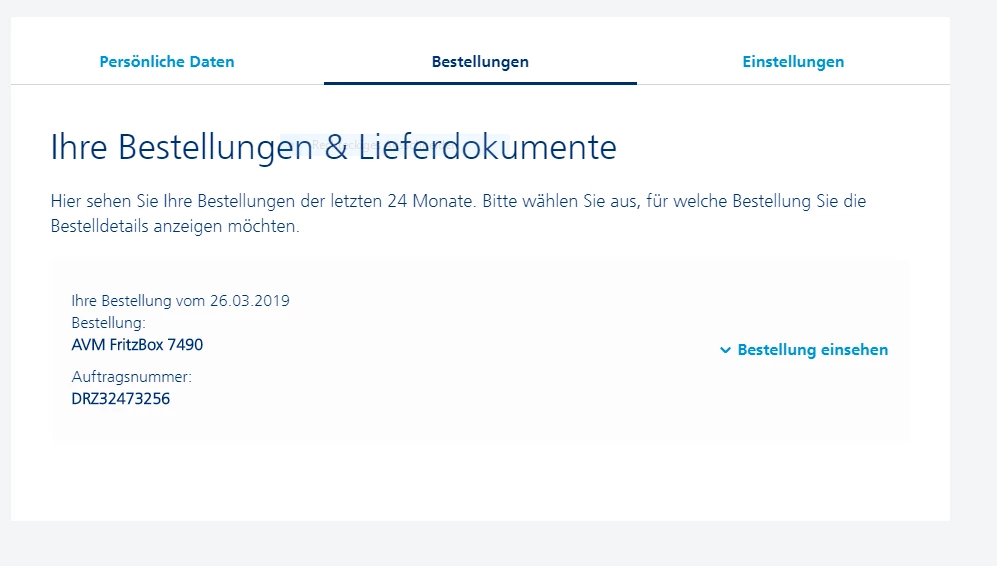Click the 'Bestellung:' field label

pos(109,323)
